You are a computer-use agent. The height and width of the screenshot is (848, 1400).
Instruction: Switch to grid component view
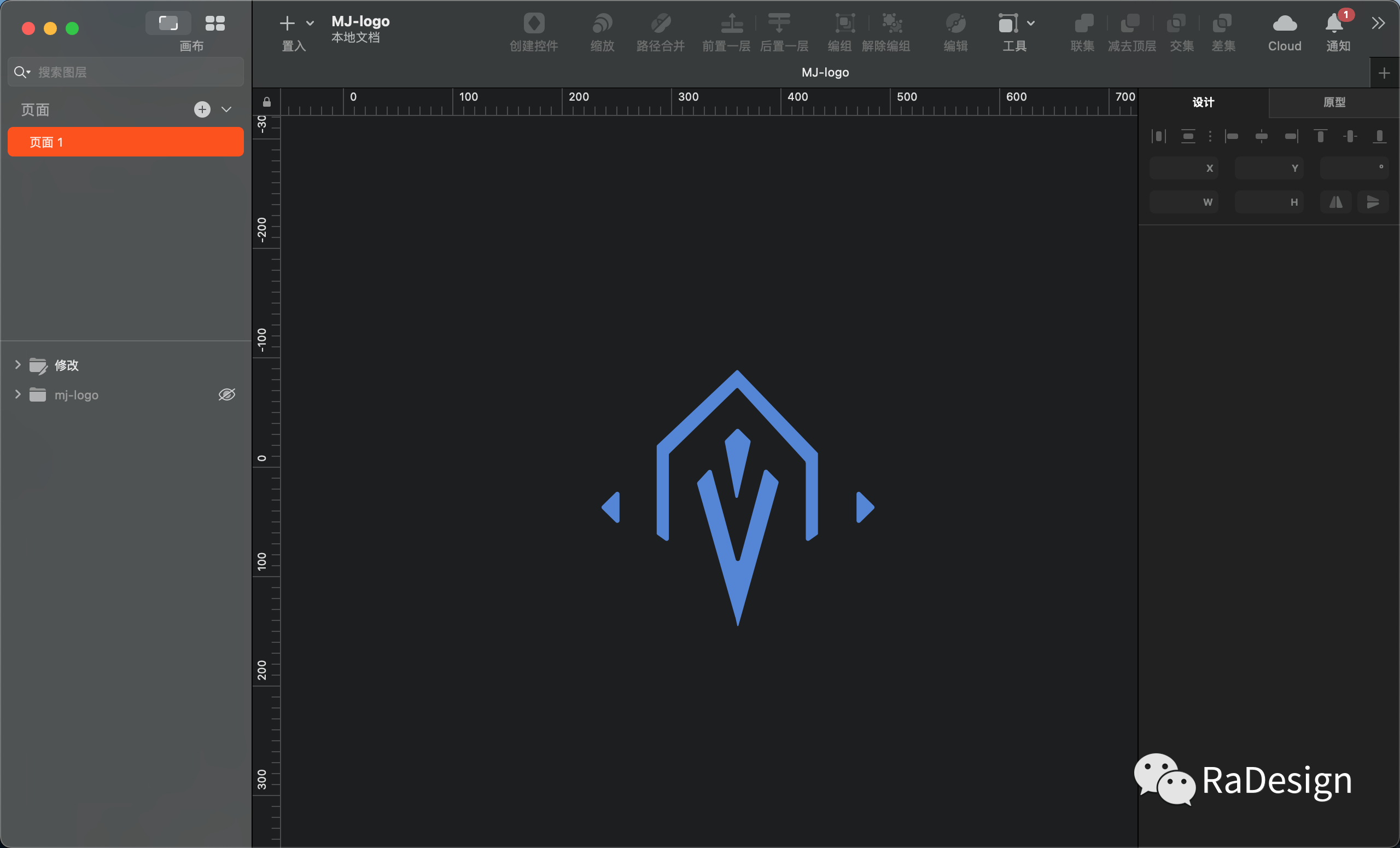click(215, 24)
